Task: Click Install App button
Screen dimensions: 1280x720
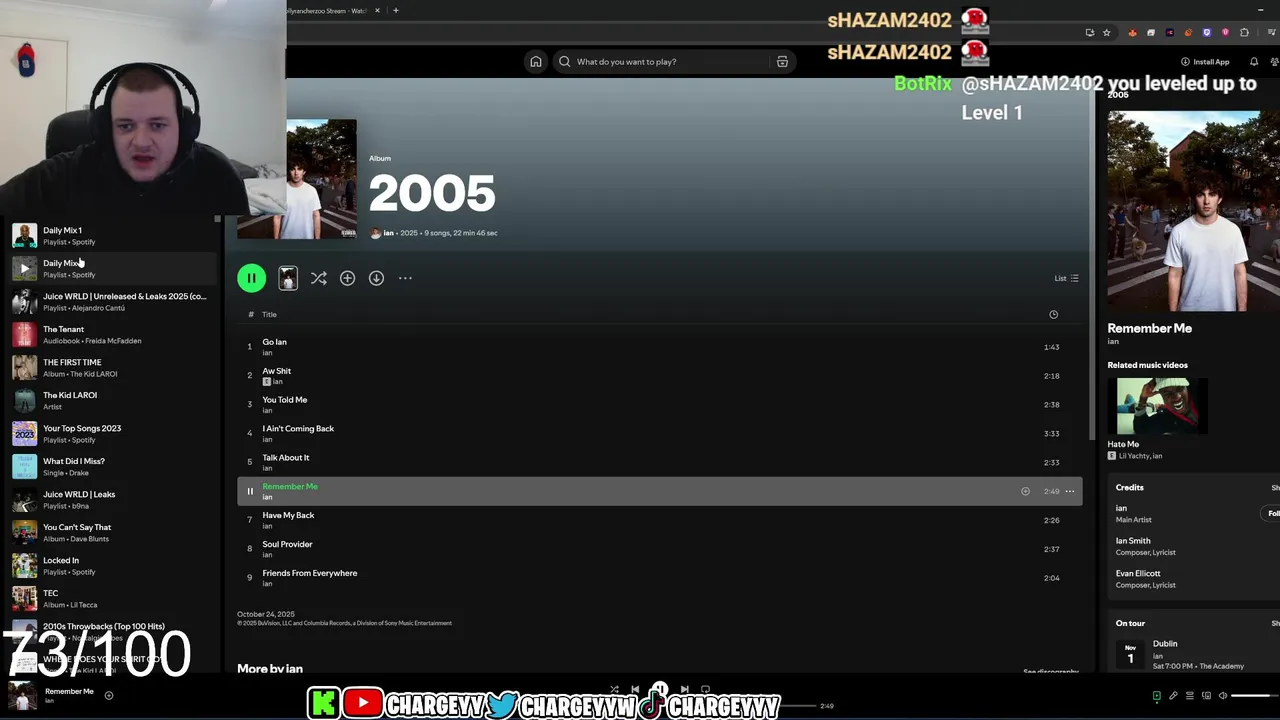Action: coord(1205,62)
